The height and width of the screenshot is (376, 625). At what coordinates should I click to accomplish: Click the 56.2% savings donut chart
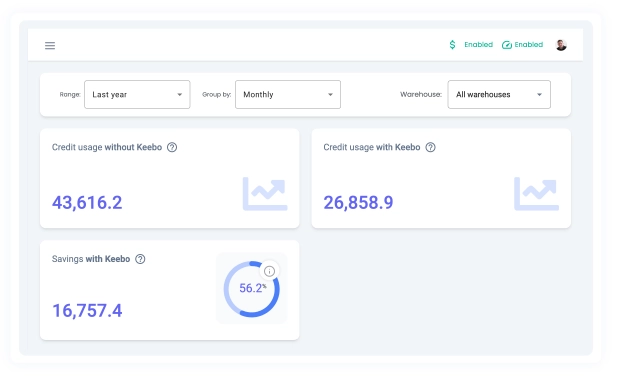coord(252,289)
